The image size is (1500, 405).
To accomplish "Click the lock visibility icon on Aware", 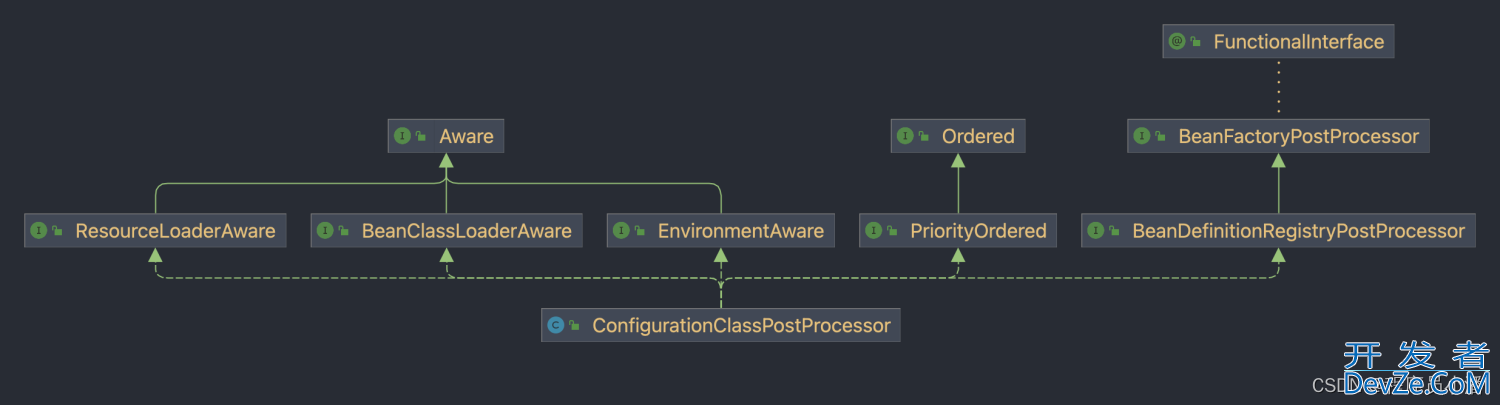I will pos(421,137).
